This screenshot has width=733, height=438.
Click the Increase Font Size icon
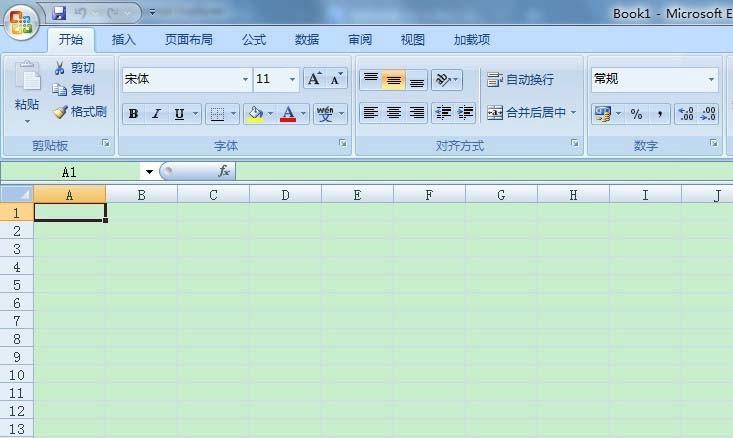pos(314,79)
